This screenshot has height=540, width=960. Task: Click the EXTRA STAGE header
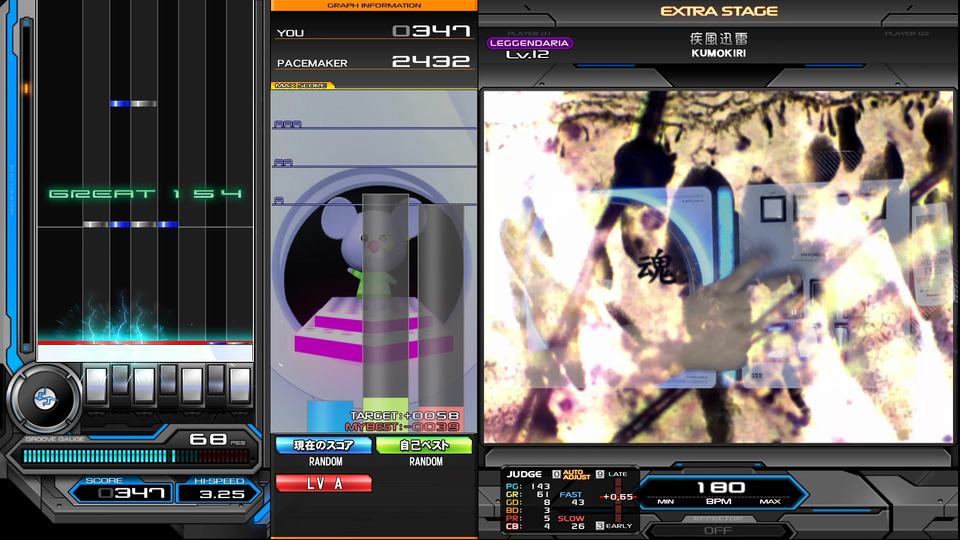[x=719, y=11]
